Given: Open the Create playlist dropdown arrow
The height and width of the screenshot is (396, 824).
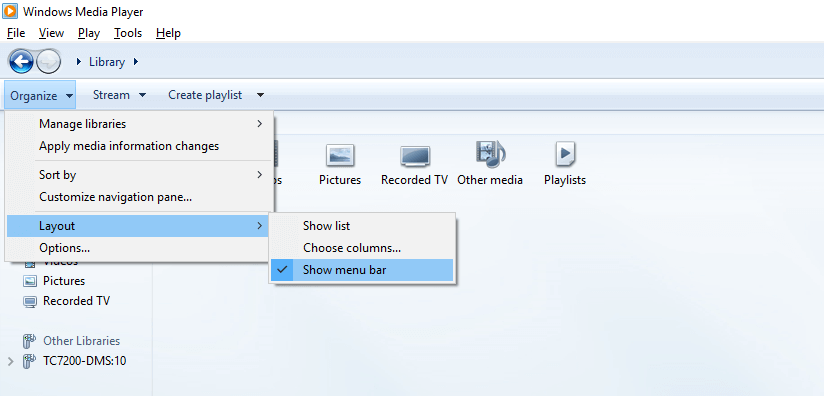Looking at the screenshot, I should pos(260,95).
